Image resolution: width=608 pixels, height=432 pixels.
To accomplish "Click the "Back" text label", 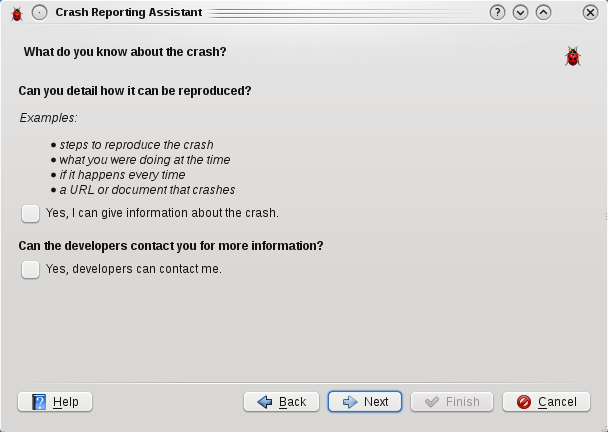I will [x=293, y=402].
